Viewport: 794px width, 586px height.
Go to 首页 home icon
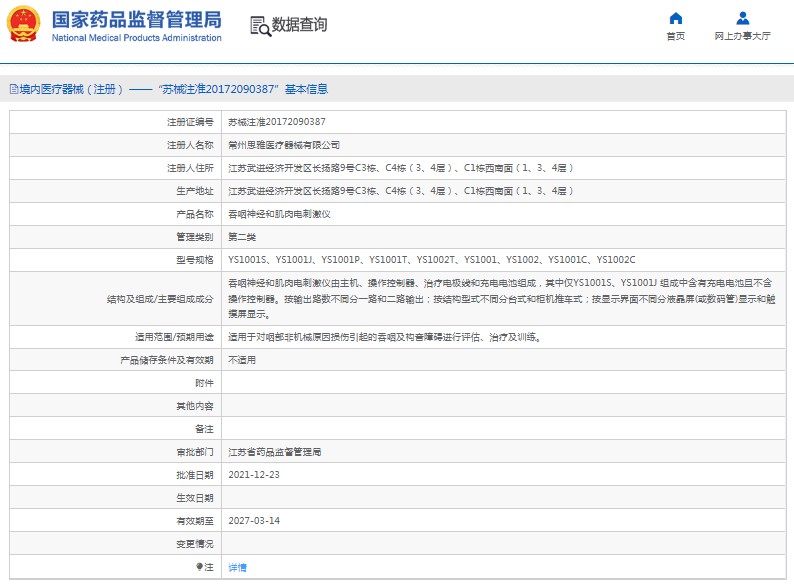tap(676, 19)
